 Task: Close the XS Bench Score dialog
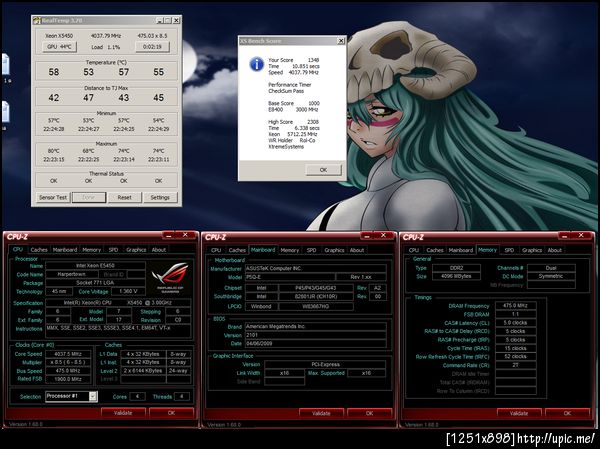point(341,41)
